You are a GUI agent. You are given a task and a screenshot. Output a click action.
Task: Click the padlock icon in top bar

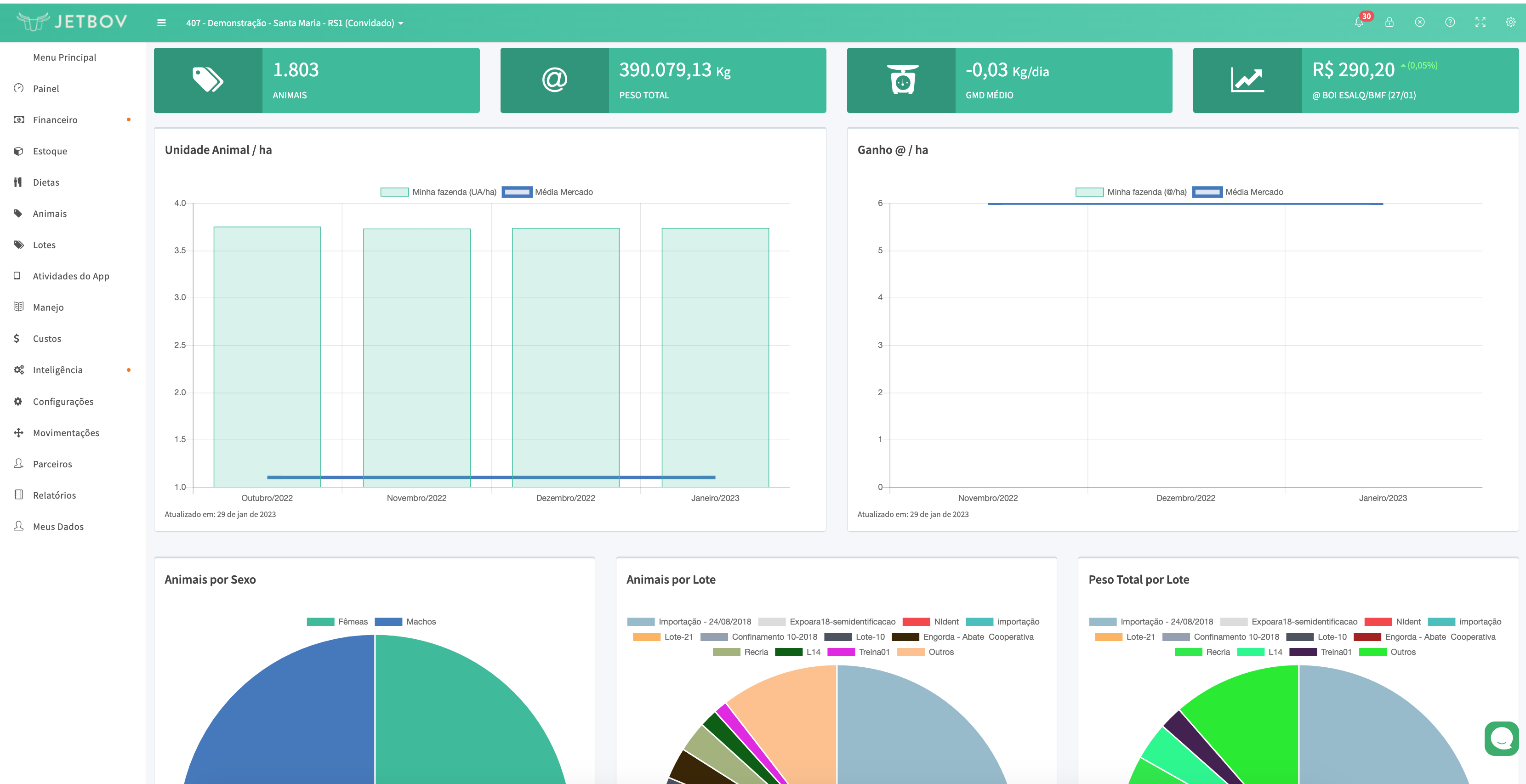[1389, 23]
